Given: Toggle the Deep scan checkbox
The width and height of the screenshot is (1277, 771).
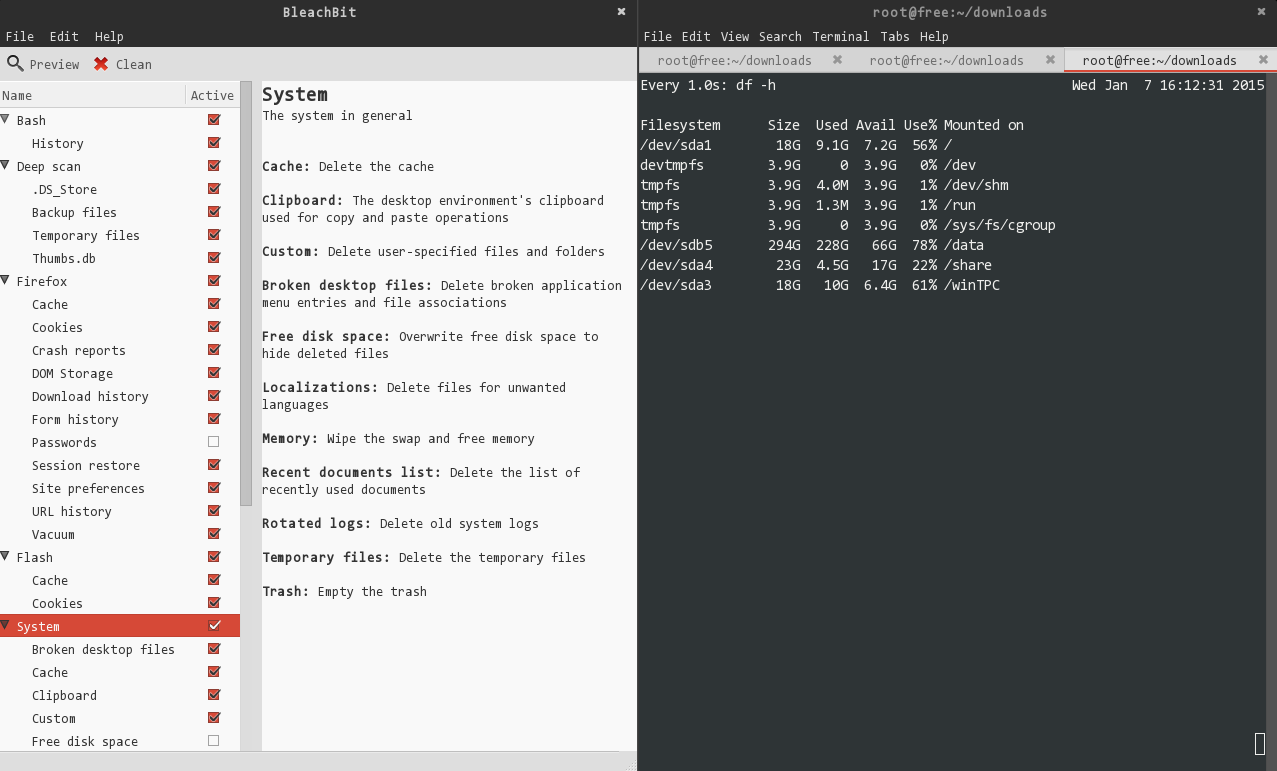Looking at the screenshot, I should 213,166.
